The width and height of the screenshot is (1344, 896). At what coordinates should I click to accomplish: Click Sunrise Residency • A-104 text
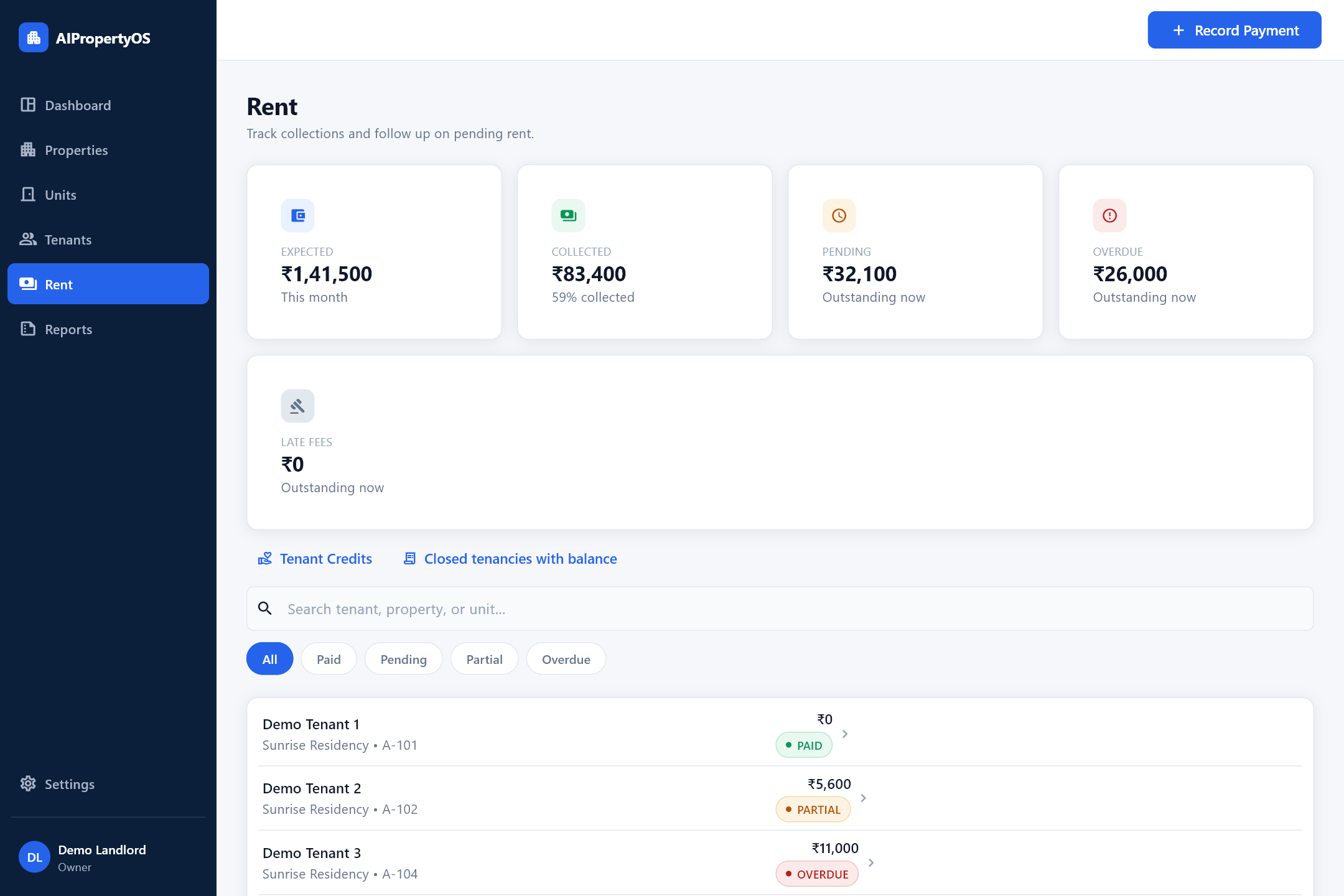340,874
